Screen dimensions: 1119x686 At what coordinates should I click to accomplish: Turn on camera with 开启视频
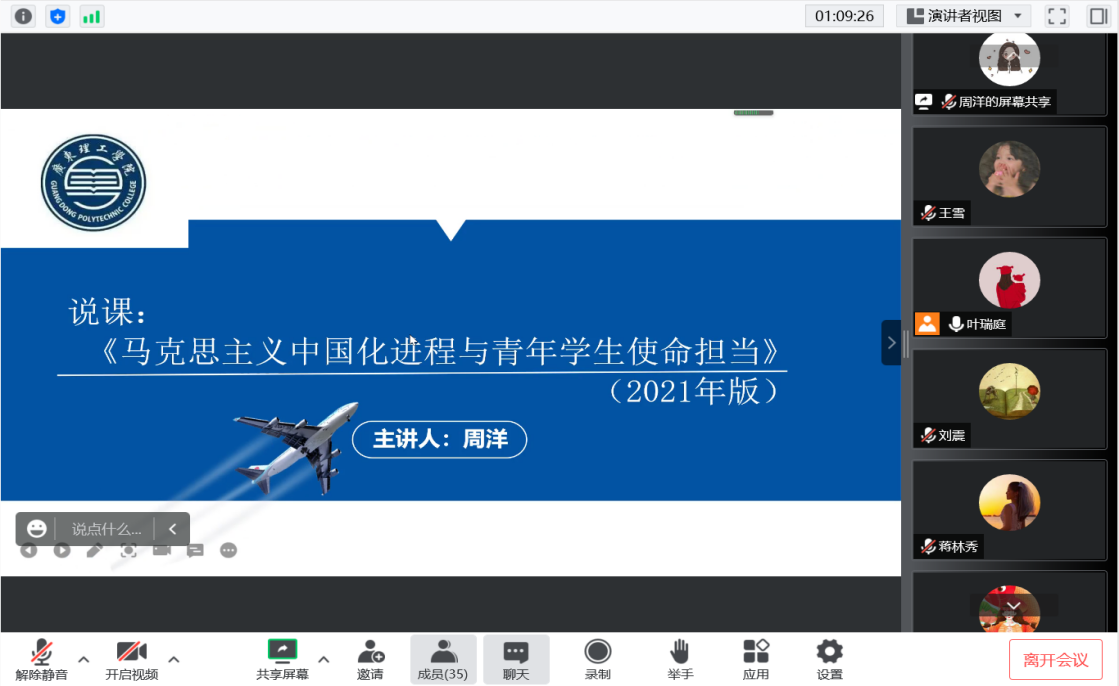(x=131, y=660)
